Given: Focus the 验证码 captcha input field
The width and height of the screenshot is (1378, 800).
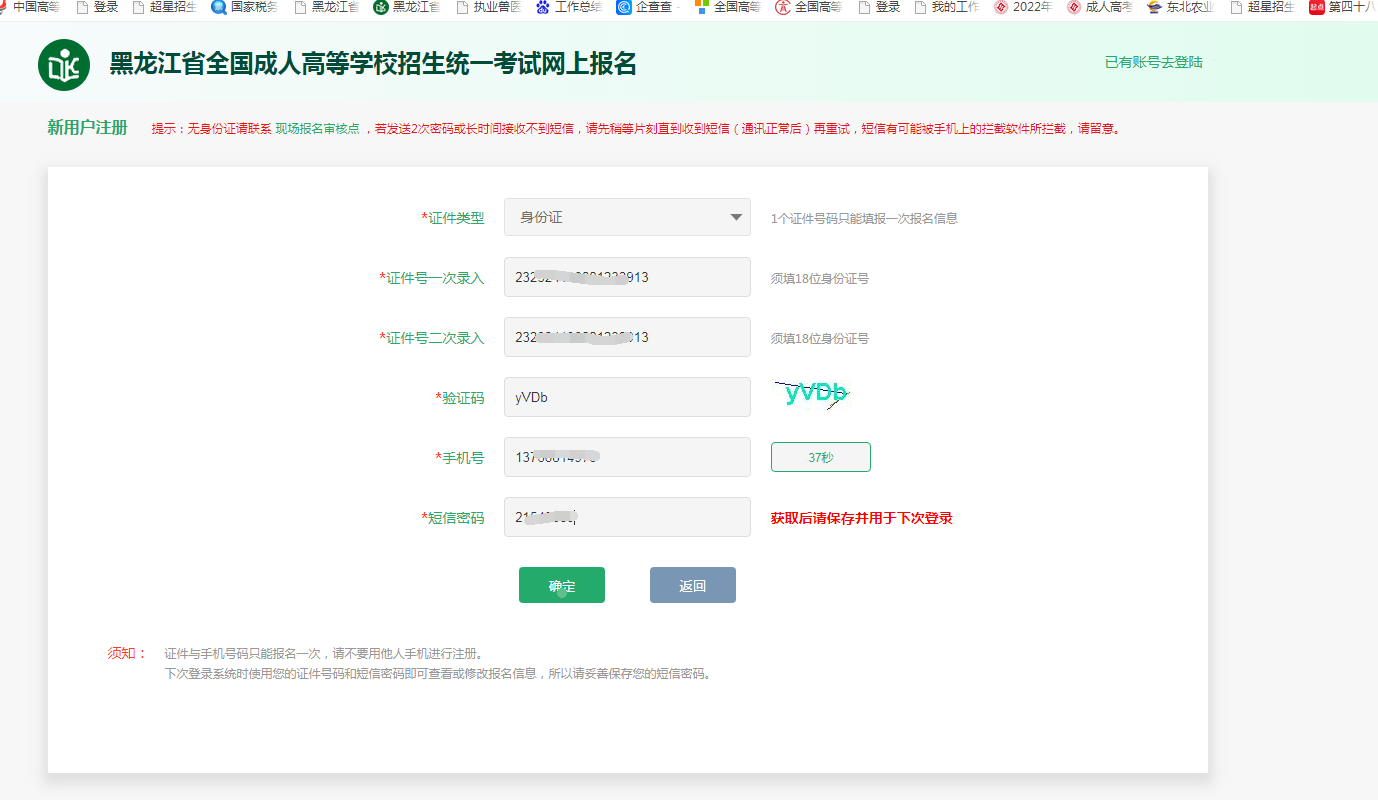Looking at the screenshot, I should point(627,397).
